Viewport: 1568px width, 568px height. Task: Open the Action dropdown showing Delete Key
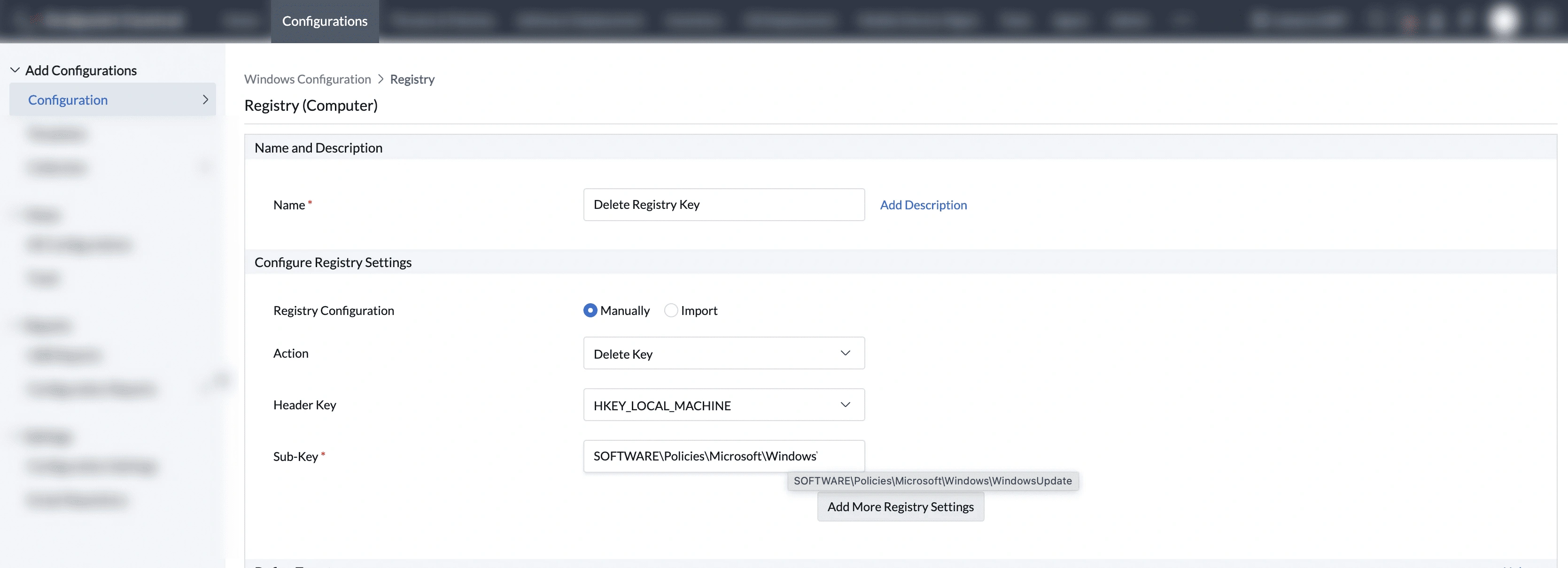(724, 353)
